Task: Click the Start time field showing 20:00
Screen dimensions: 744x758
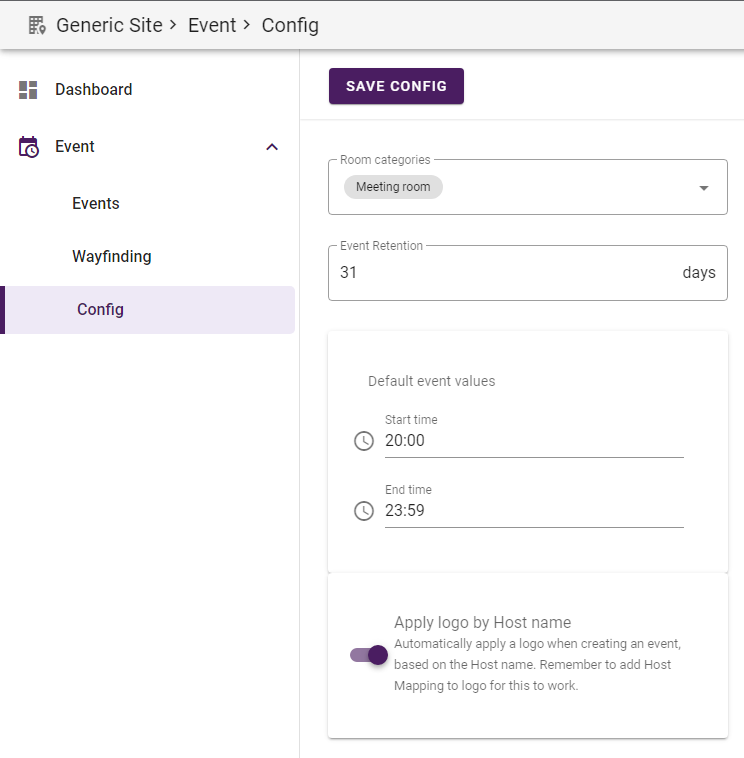Action: click(533, 441)
